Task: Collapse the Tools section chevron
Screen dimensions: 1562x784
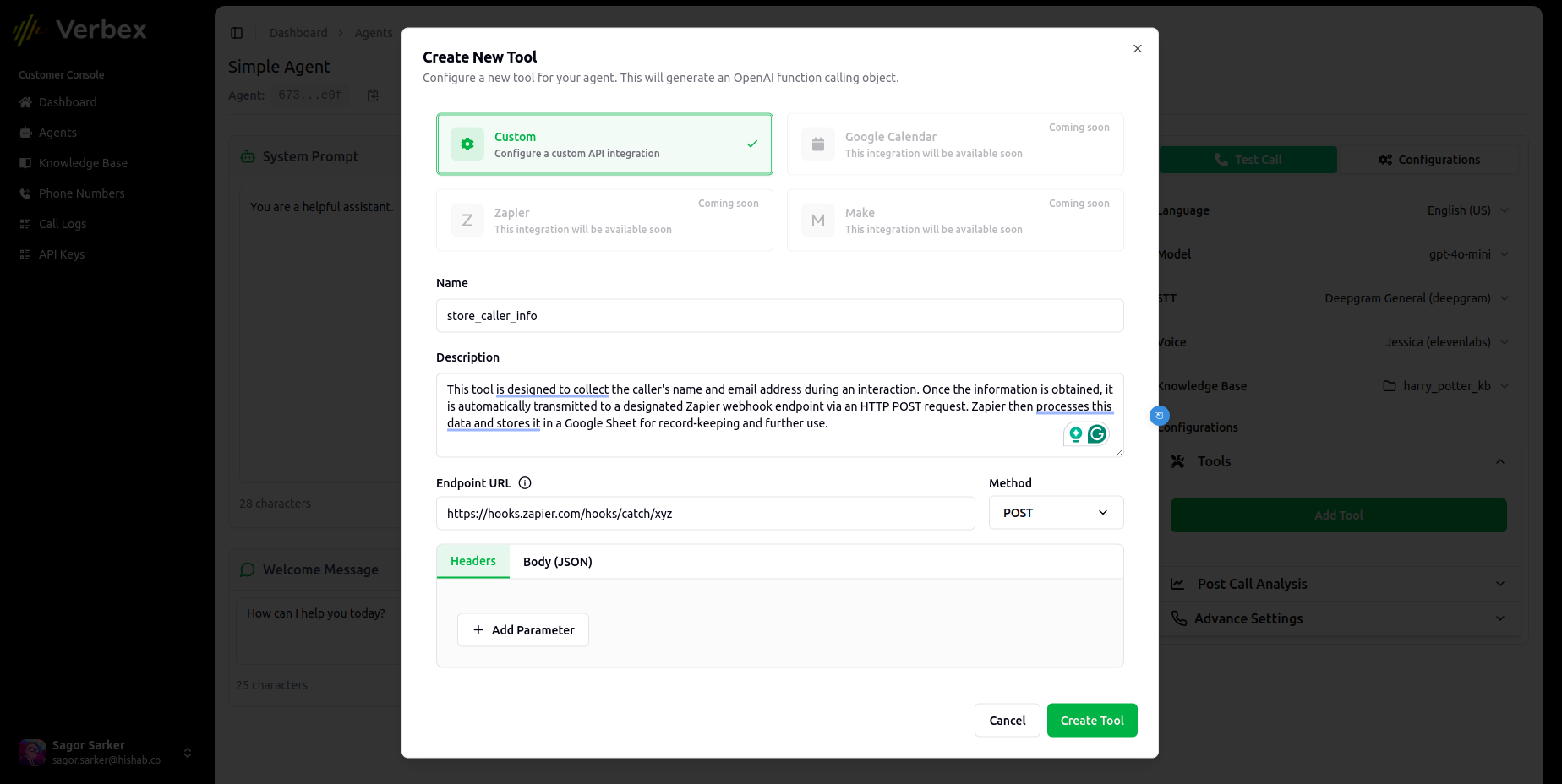Action: pyautogui.click(x=1500, y=461)
